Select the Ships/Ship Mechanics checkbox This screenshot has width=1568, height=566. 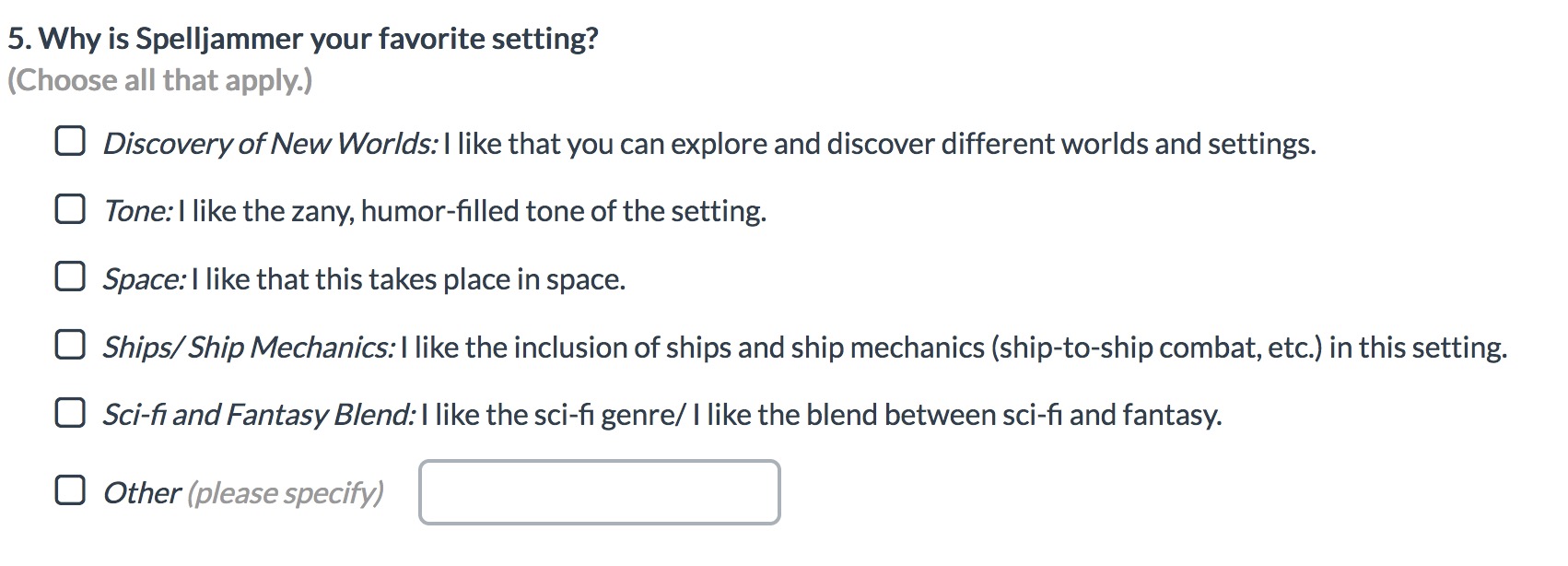70,345
